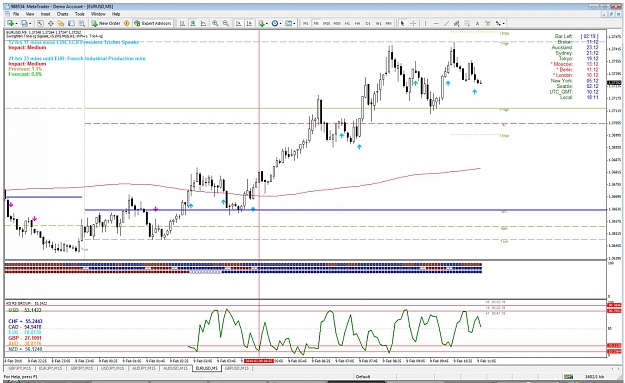Viewport: 625px width, 383px height.
Task: Switch to the AUDUSD,M15 chart tab
Action: (x=175, y=368)
